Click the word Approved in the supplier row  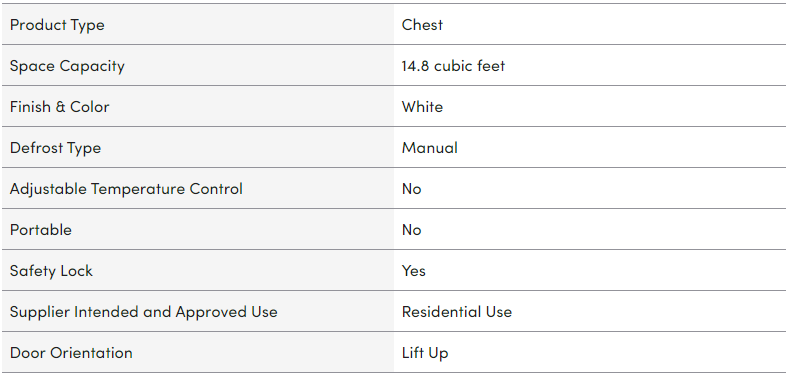(211, 313)
